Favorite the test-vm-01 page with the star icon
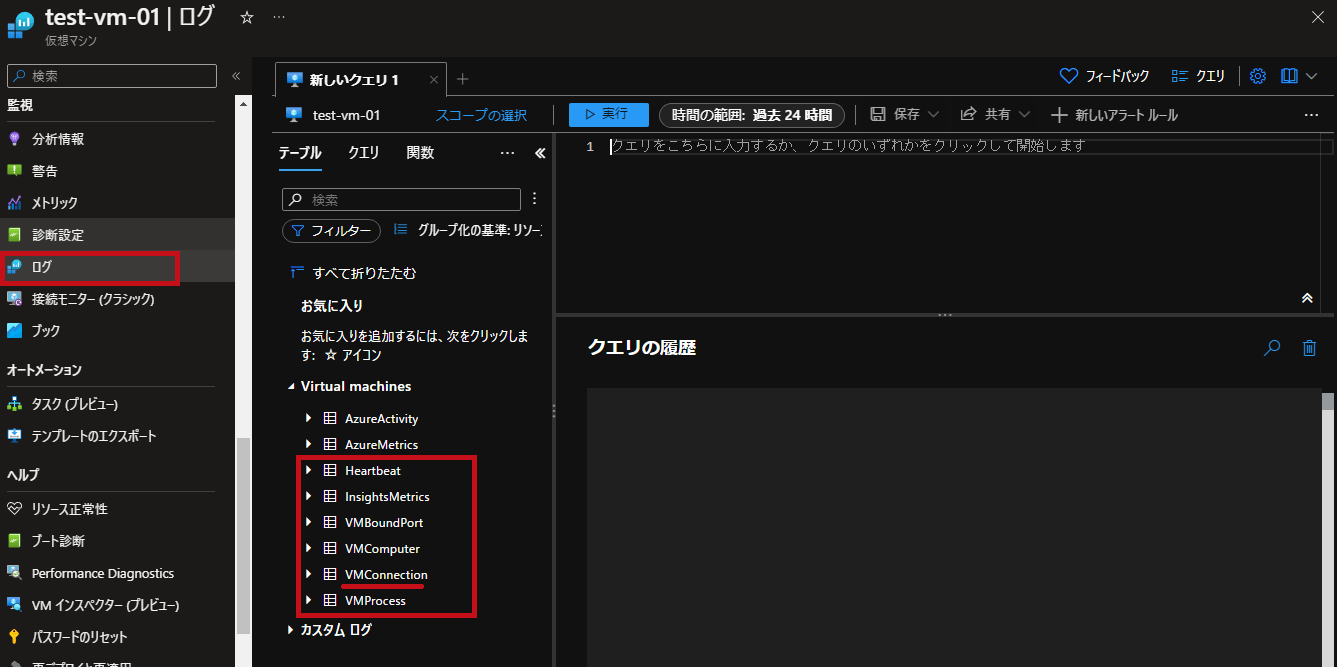The width and height of the screenshot is (1337, 667). coord(247,17)
